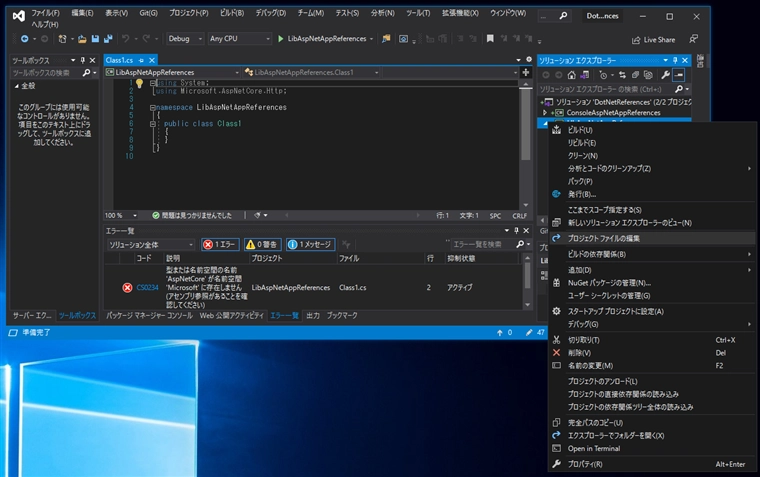760x477 pixels.
Task: Click the project column header in error list
Action: pos(293,258)
